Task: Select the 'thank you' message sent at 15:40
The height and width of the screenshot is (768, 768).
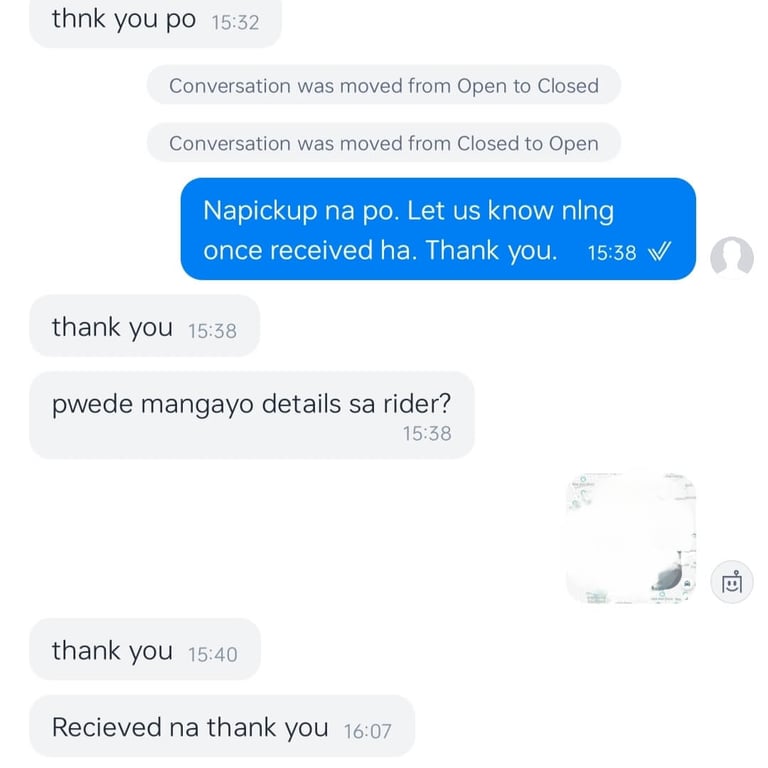Action: [x=145, y=649]
